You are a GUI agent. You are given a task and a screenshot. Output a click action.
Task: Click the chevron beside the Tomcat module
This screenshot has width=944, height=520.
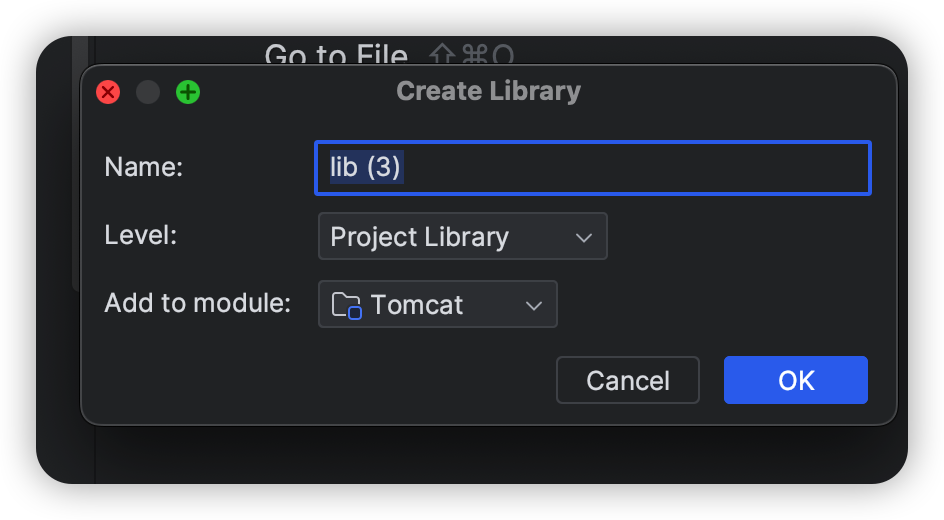pyautogui.click(x=534, y=306)
